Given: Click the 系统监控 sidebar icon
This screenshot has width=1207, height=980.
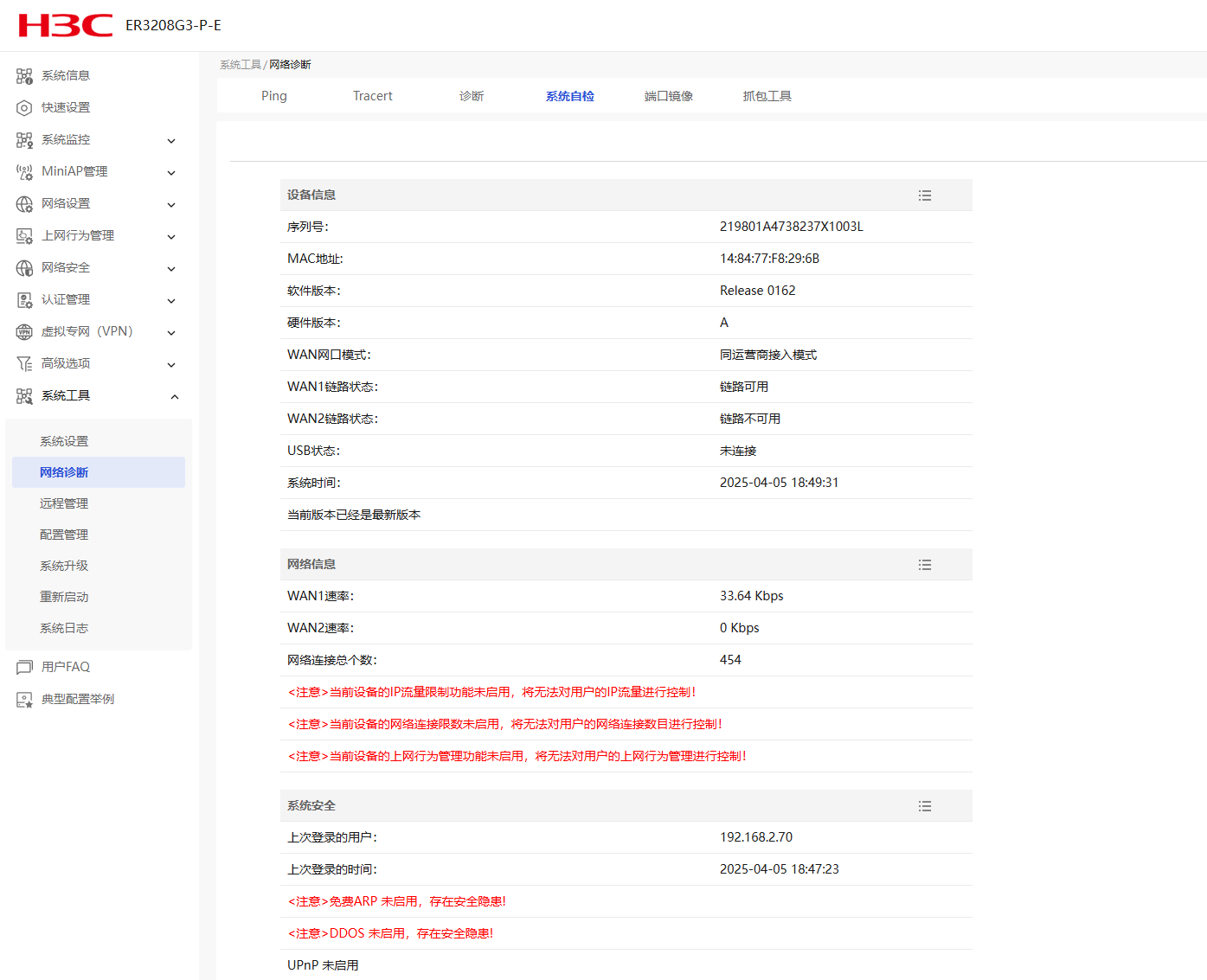Looking at the screenshot, I should click(x=24, y=140).
